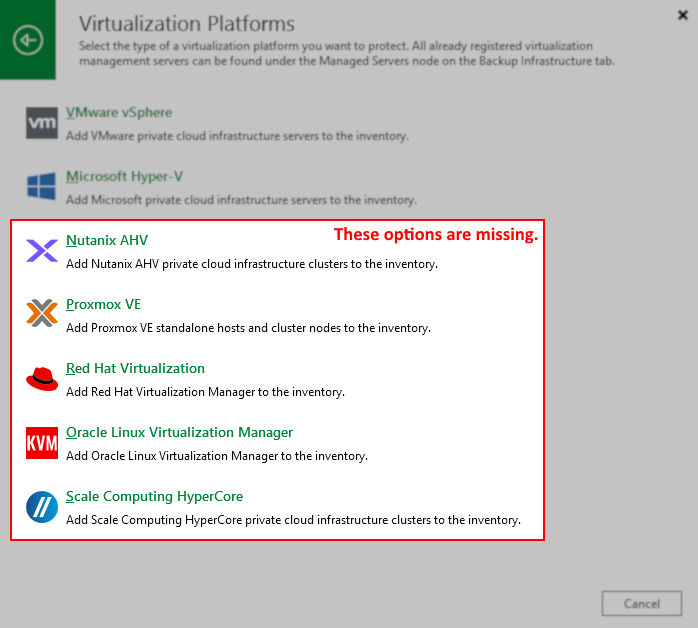Select Scale Computing HyperCore link

(x=154, y=496)
